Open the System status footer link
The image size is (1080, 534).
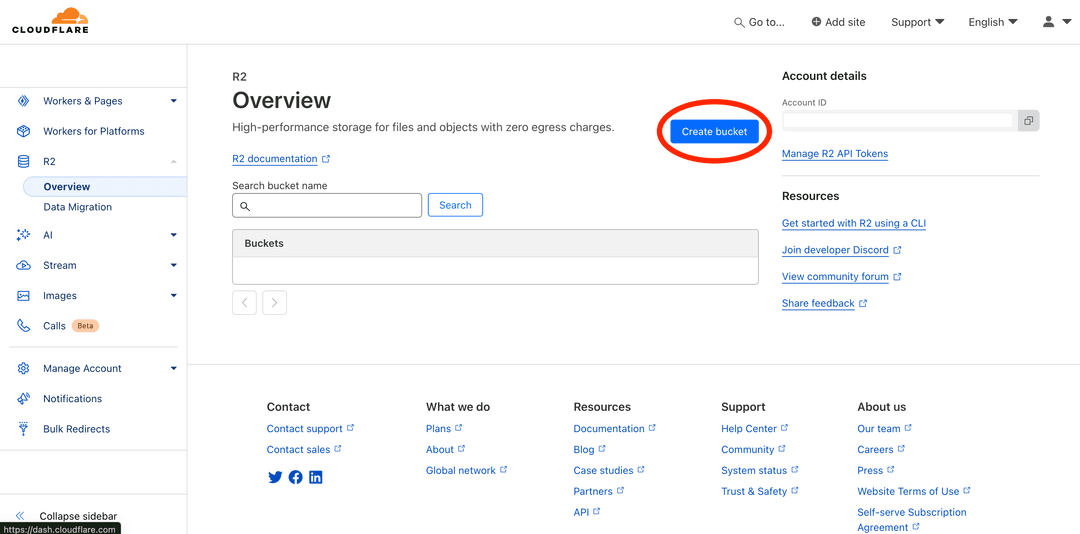click(754, 471)
